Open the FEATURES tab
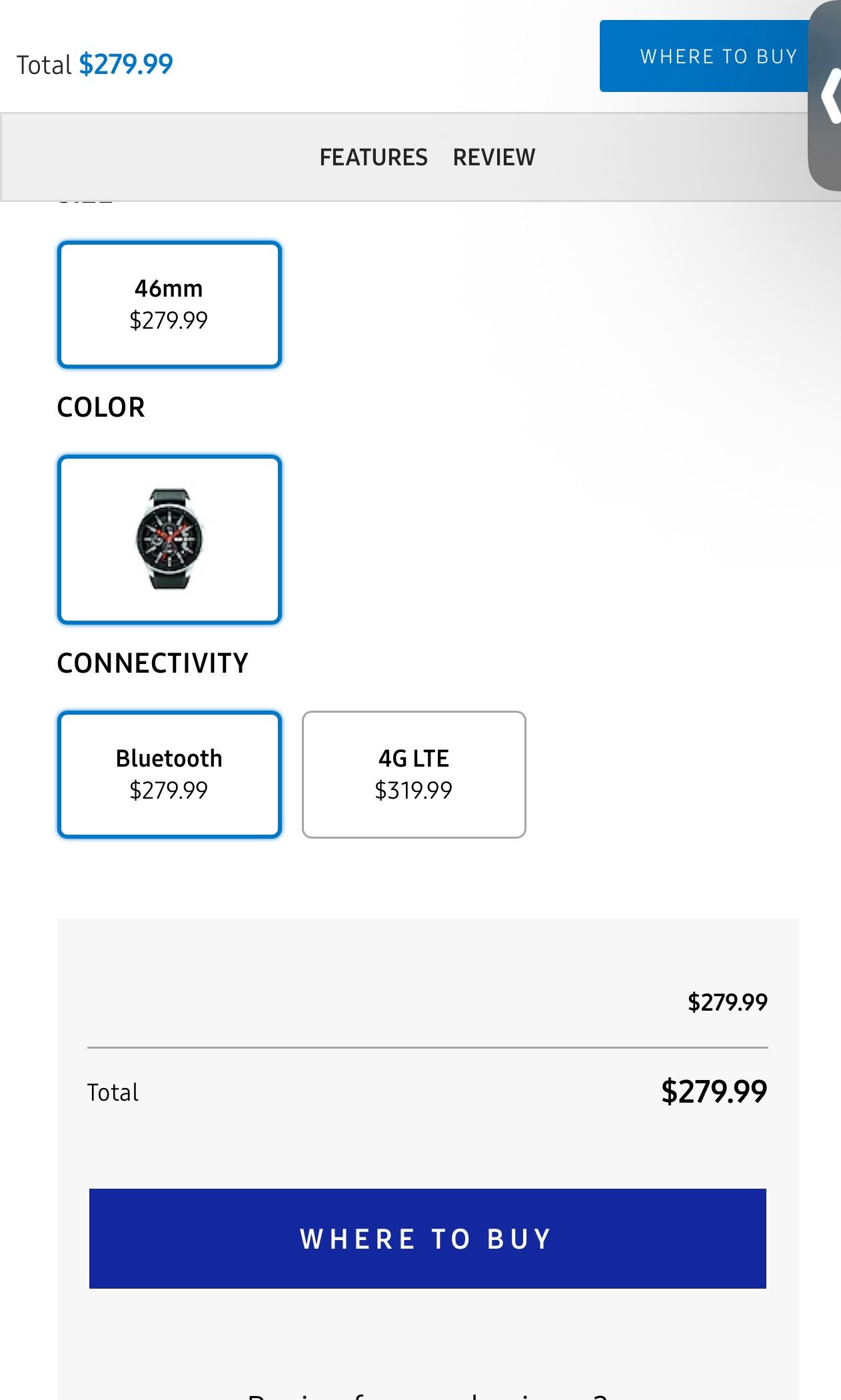This screenshot has width=841, height=1400. pos(374,157)
